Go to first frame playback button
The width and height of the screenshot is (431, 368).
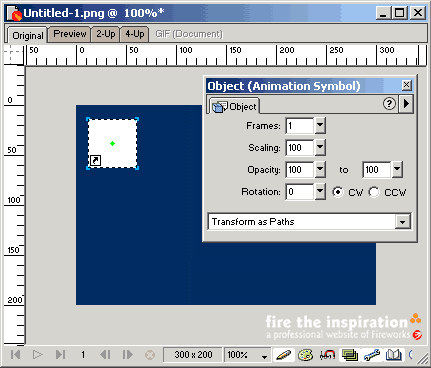point(15,354)
